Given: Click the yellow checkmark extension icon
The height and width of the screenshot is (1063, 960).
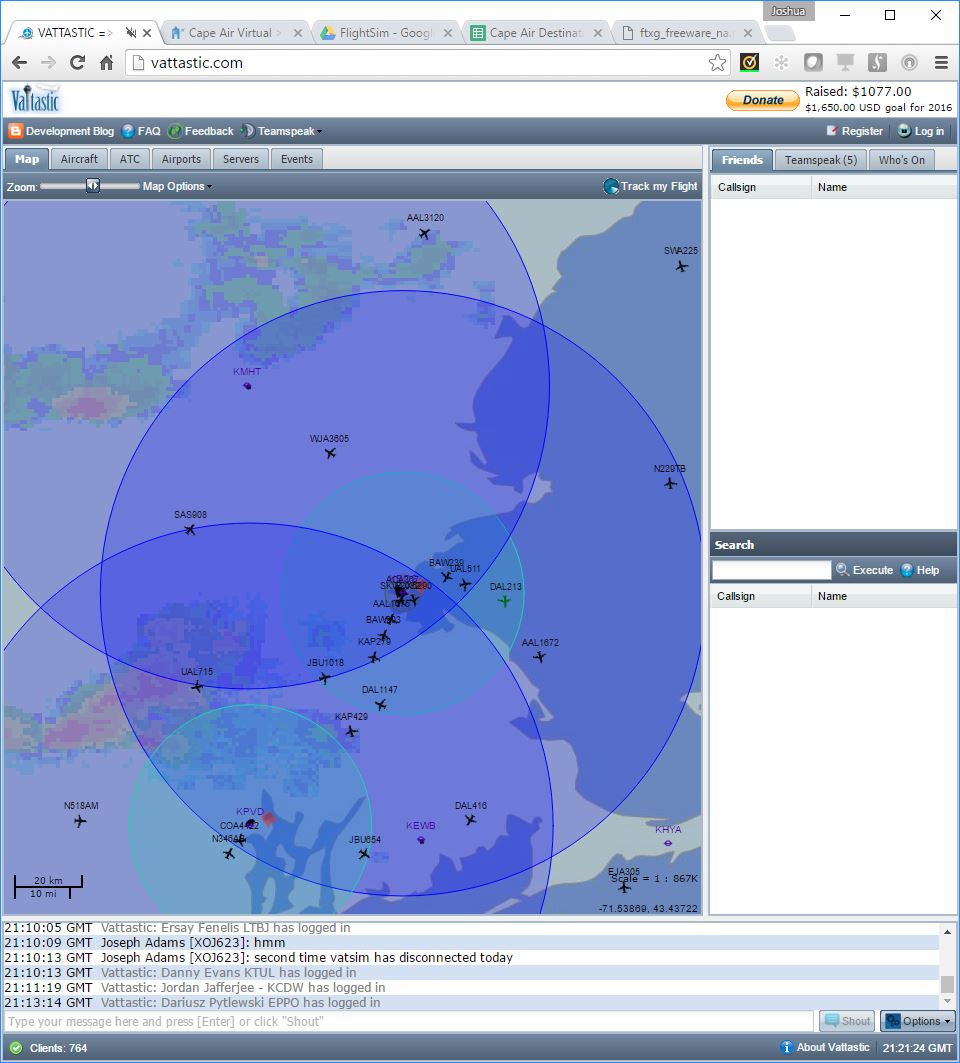Looking at the screenshot, I should point(749,63).
